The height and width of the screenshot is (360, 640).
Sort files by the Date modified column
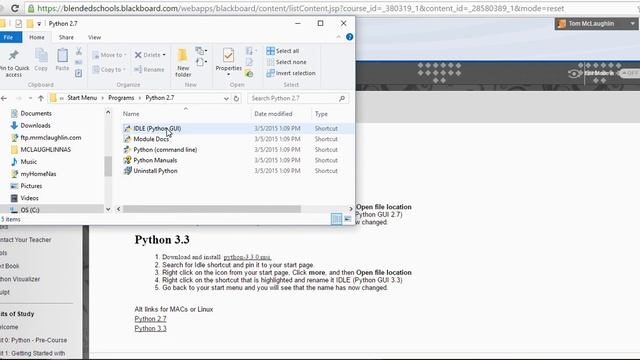(x=273, y=114)
